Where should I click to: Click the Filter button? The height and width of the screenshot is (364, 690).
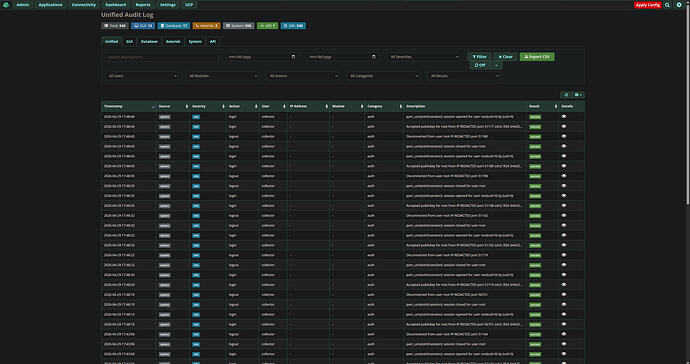pyautogui.click(x=479, y=57)
